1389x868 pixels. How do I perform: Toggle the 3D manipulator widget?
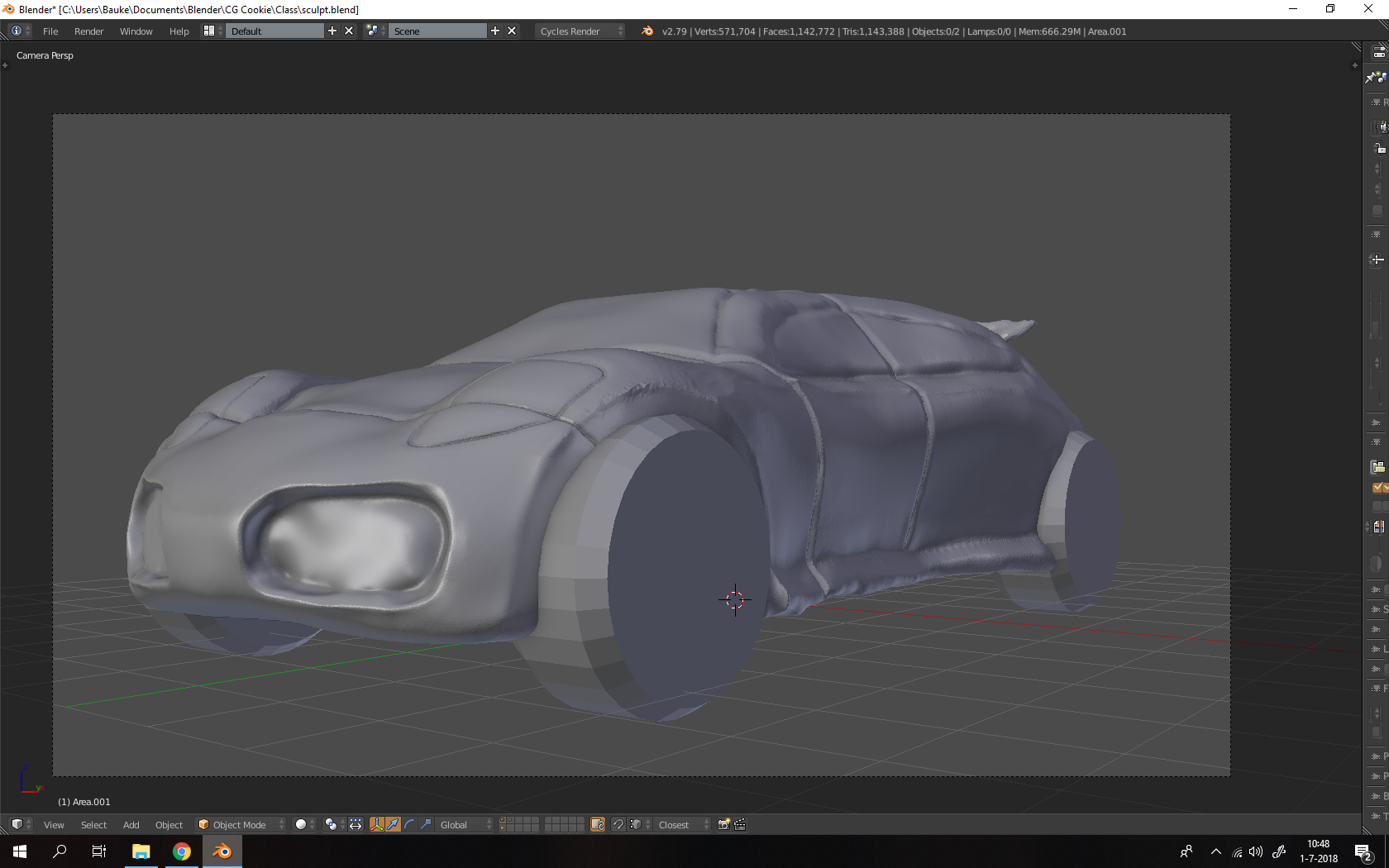pyautogui.click(x=377, y=824)
